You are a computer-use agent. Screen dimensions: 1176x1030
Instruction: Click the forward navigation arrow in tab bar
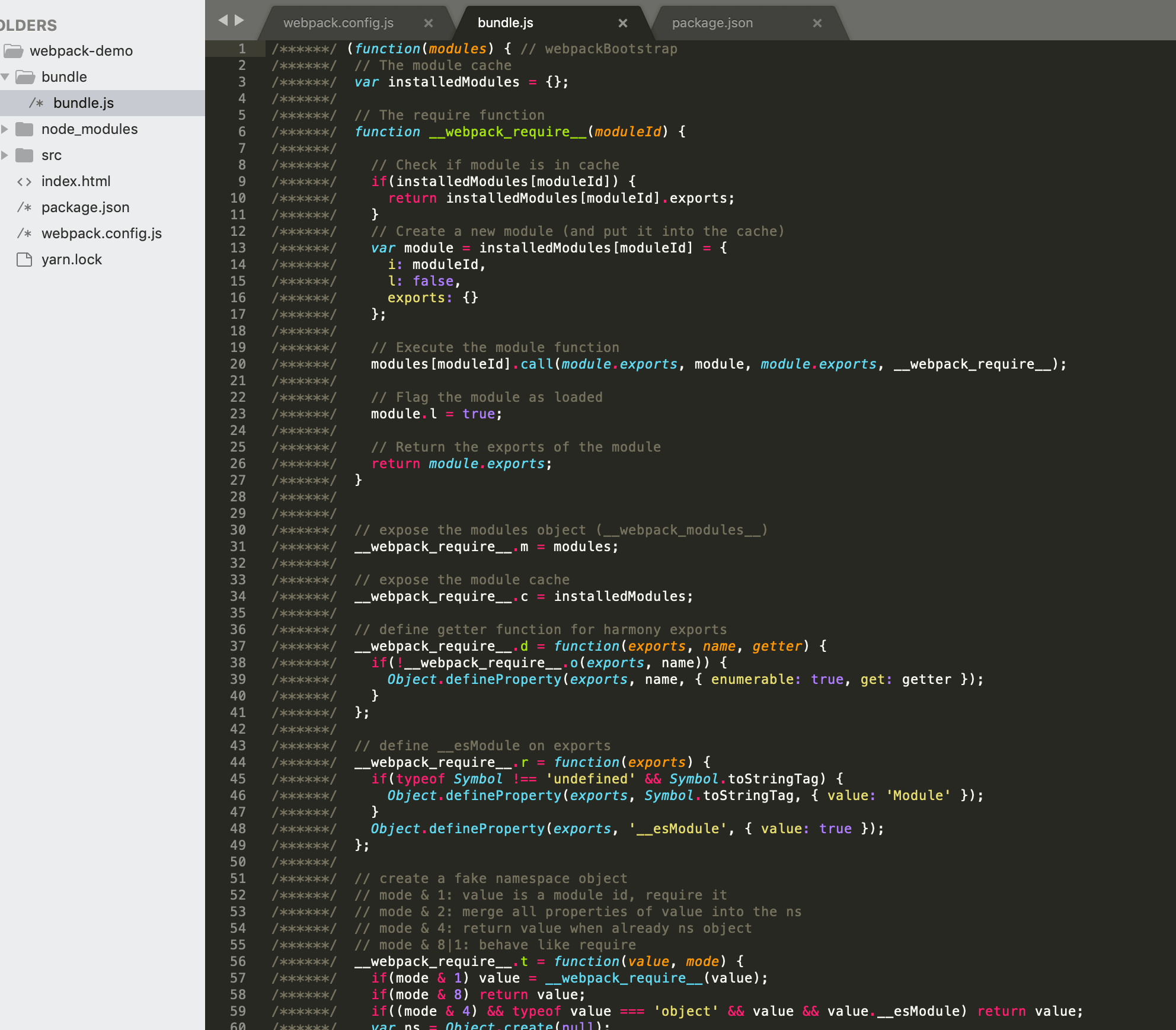(x=239, y=20)
